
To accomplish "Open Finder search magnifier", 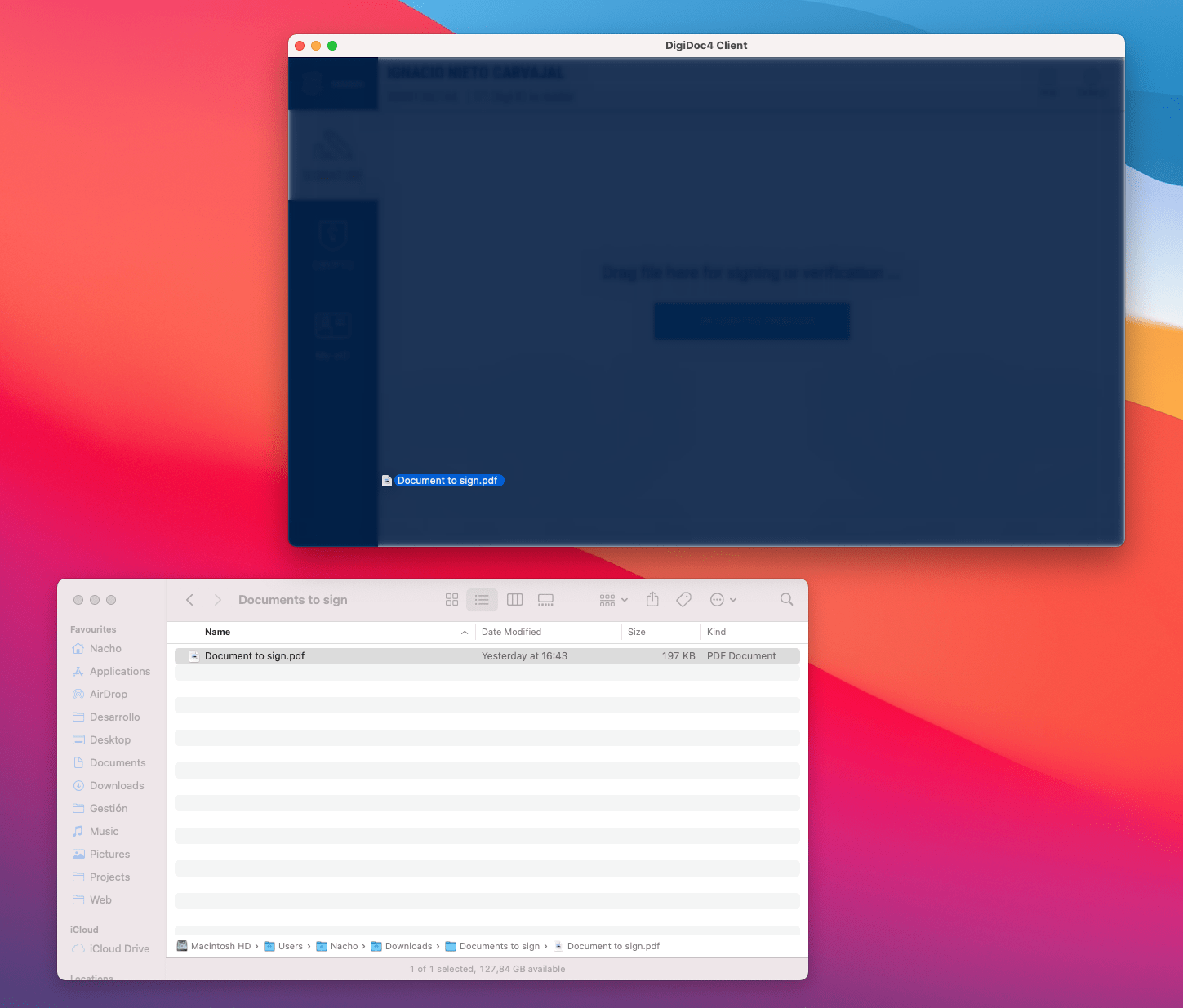I will coord(786,600).
